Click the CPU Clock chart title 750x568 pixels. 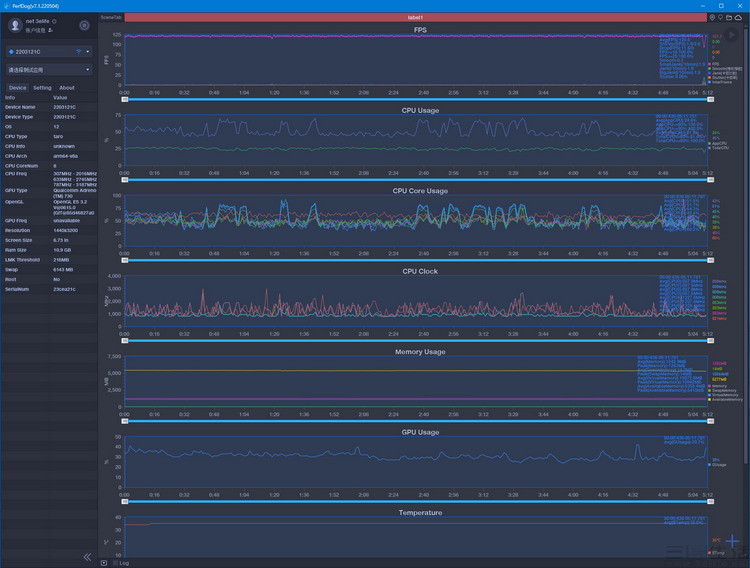tap(420, 271)
